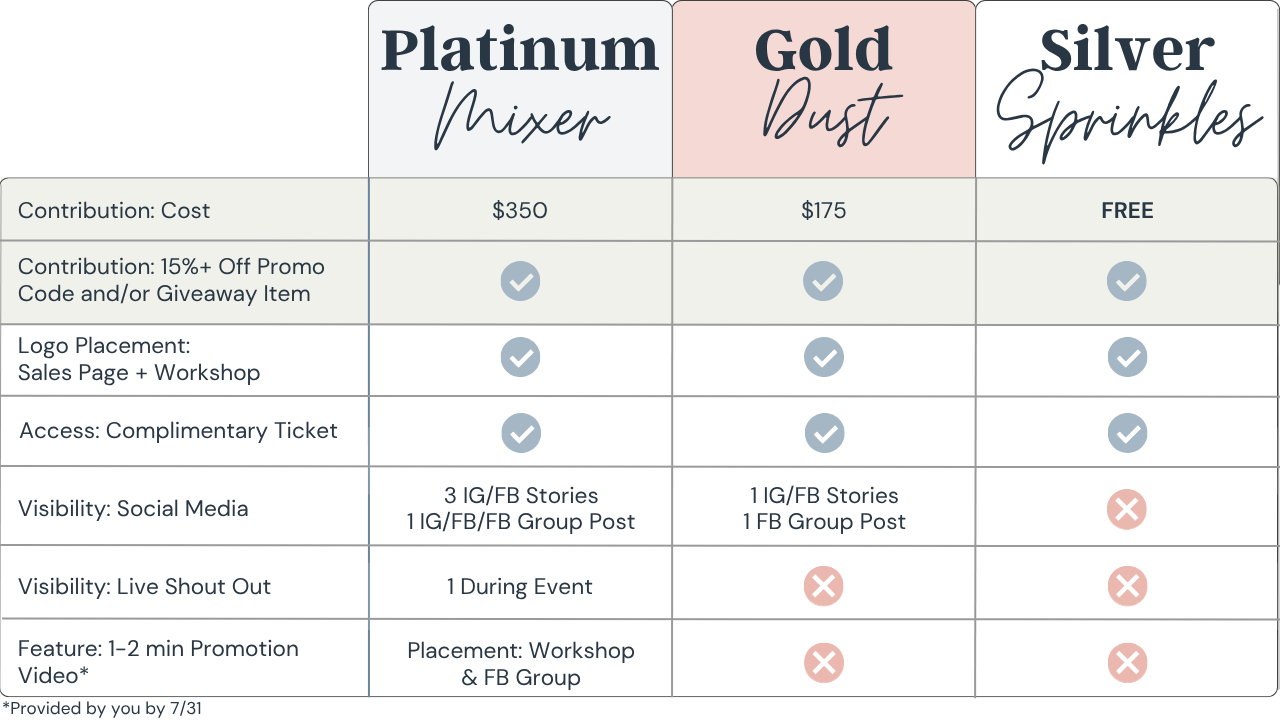Select the Silver Sprinkles column header
The height and width of the screenshot is (720, 1280).
(1127, 90)
